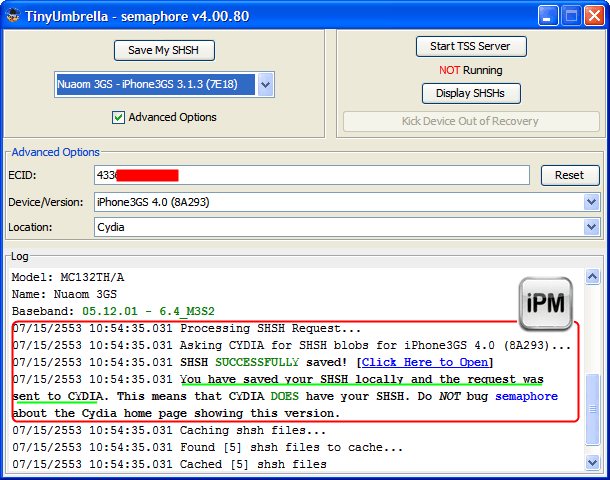Click the log scrollbar down arrow

point(592,462)
